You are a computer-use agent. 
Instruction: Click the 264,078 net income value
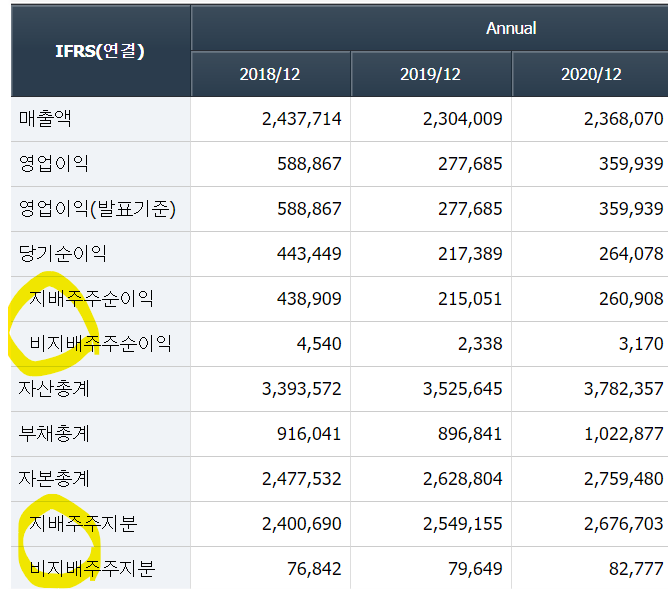click(x=631, y=254)
